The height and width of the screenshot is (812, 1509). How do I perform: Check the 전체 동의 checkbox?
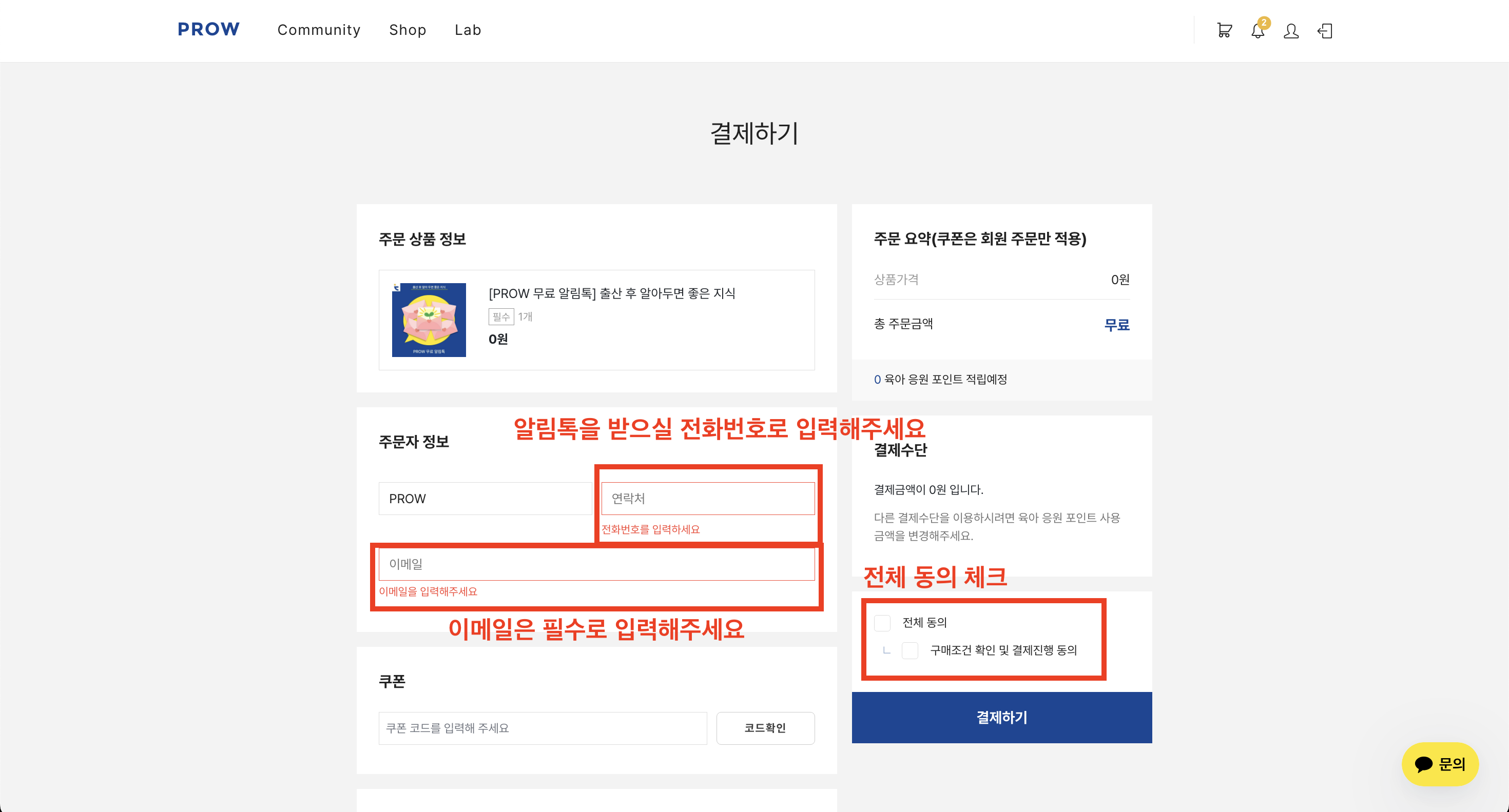[882, 622]
